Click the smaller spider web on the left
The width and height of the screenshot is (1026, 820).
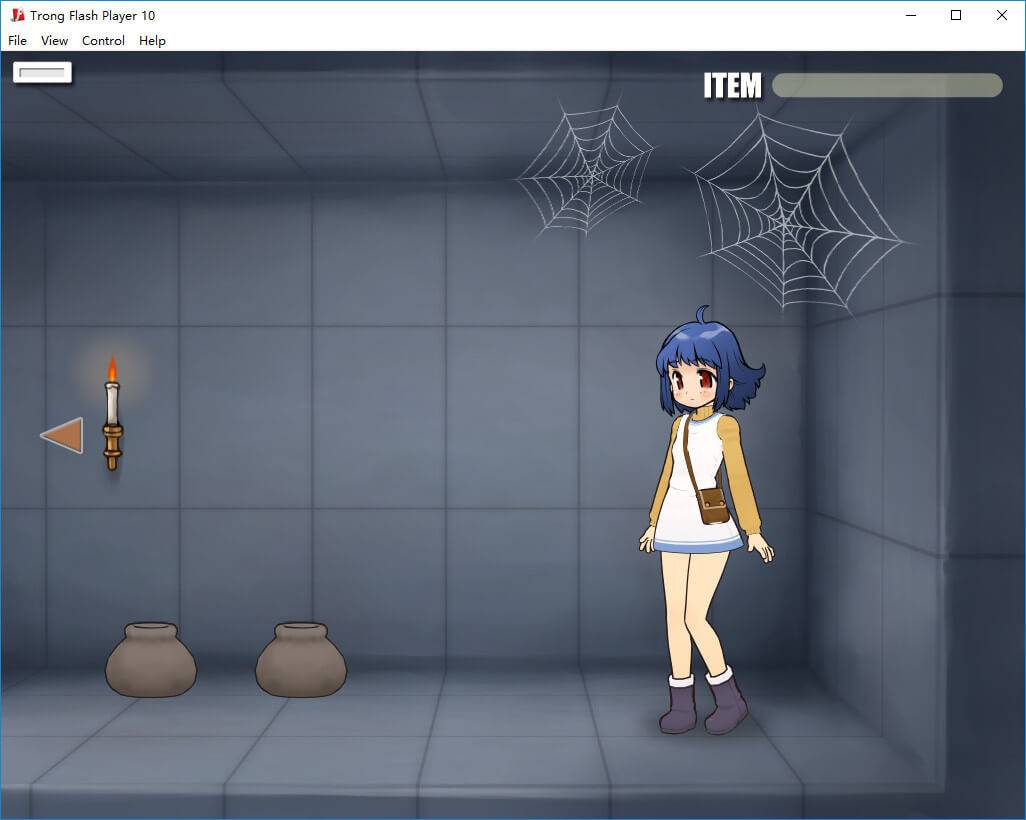coord(587,167)
